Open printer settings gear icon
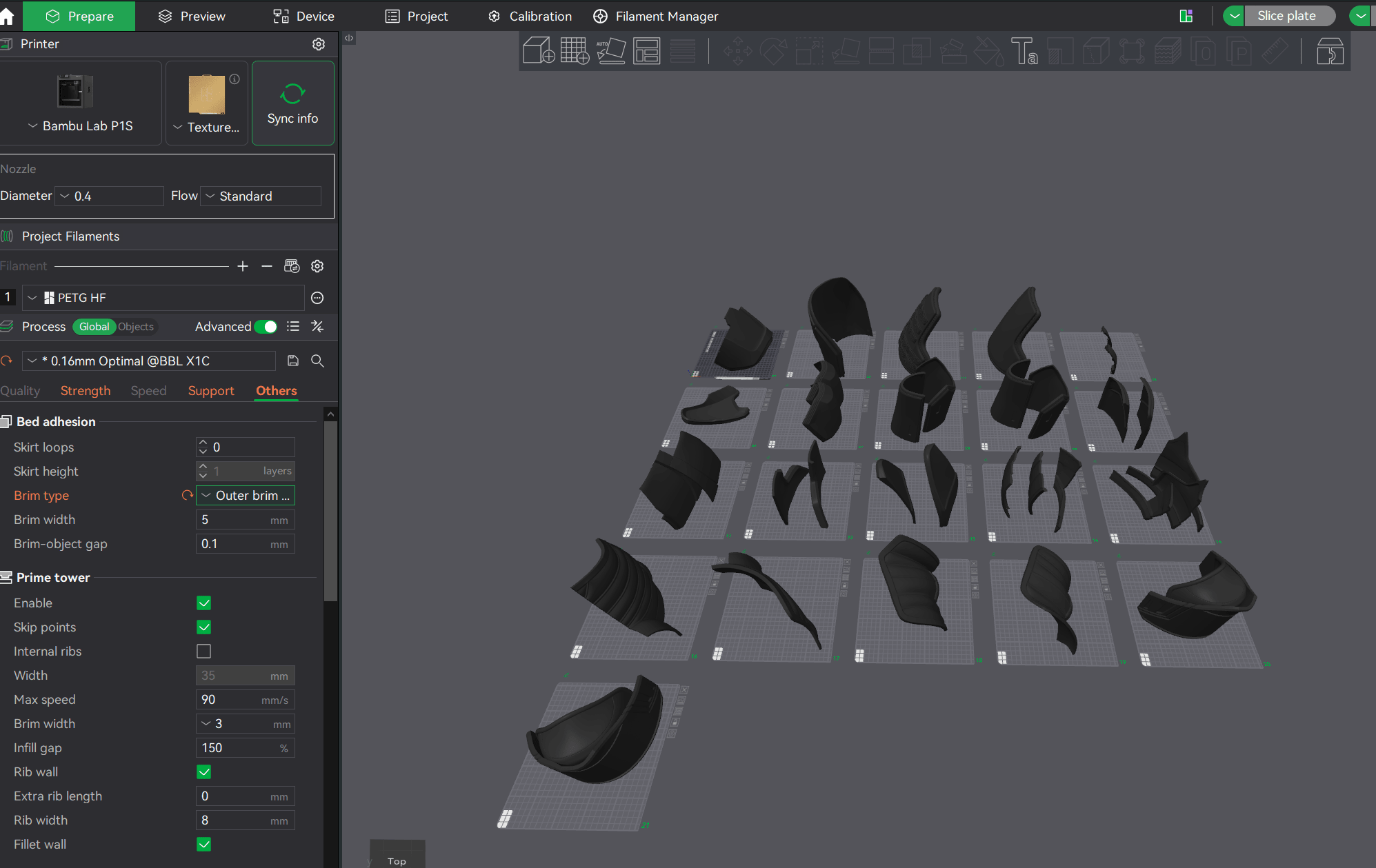 coord(319,44)
